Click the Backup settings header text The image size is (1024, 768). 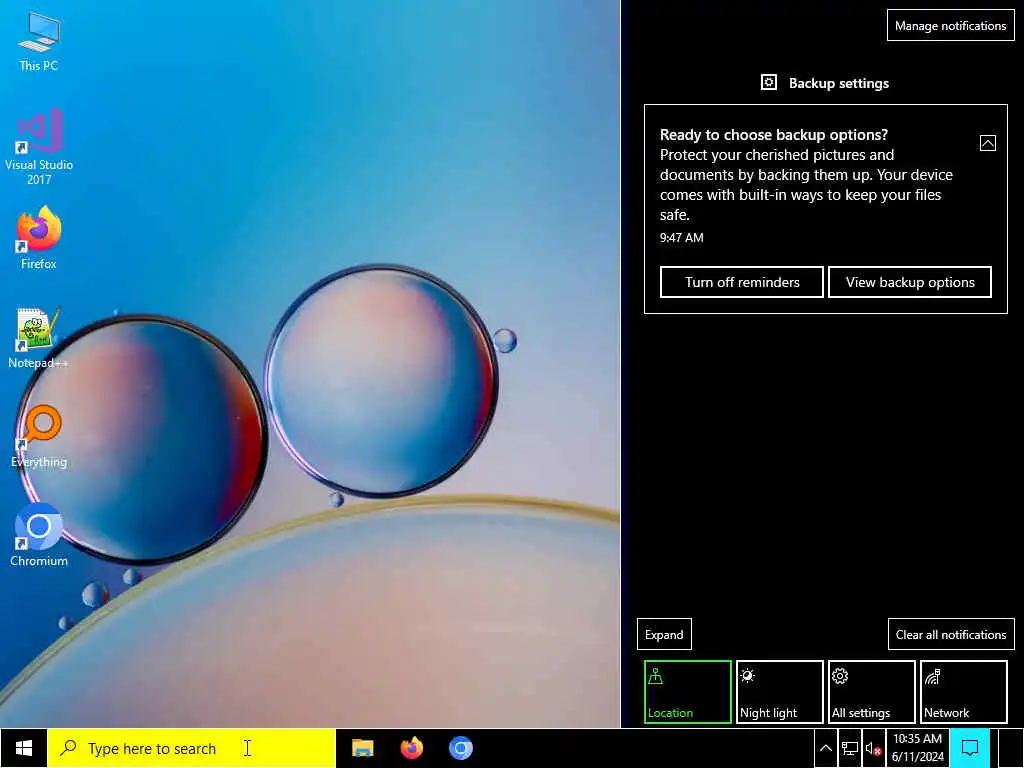839,83
